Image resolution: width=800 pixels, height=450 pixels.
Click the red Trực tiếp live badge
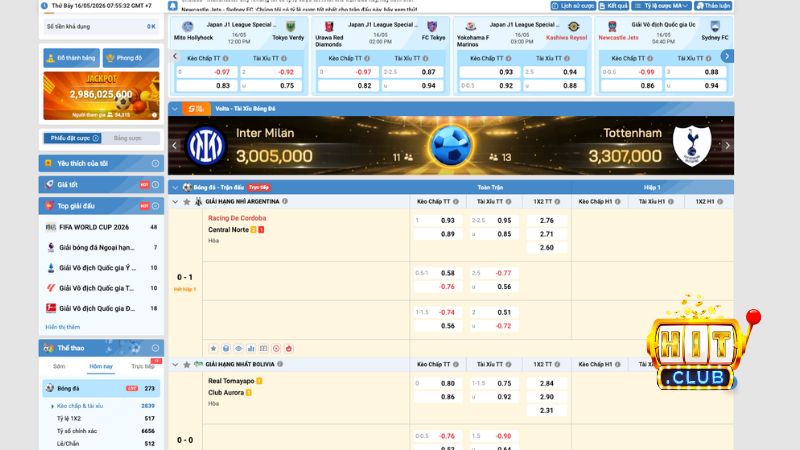pyautogui.click(x=259, y=187)
